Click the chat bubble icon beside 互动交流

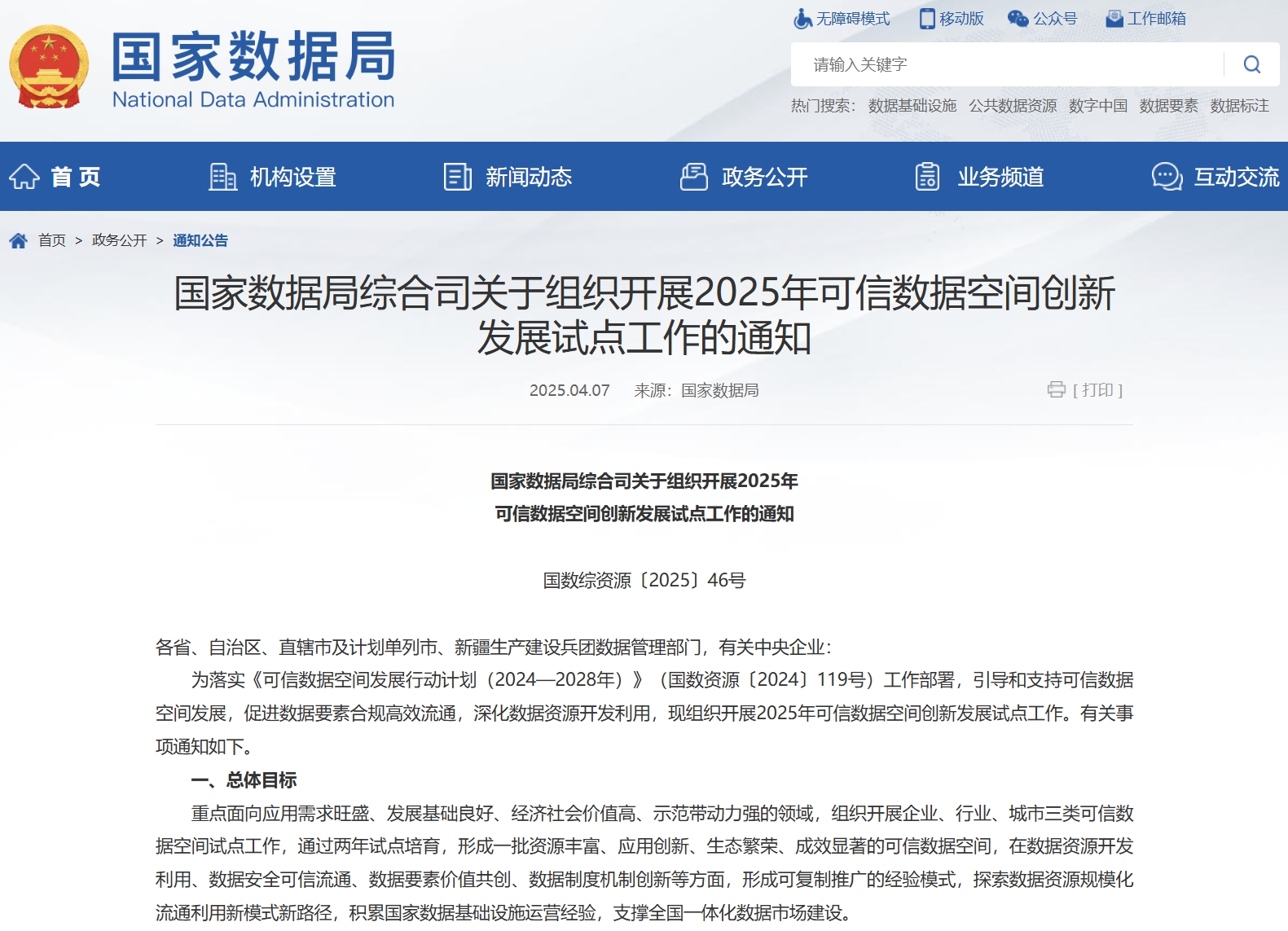click(1167, 177)
